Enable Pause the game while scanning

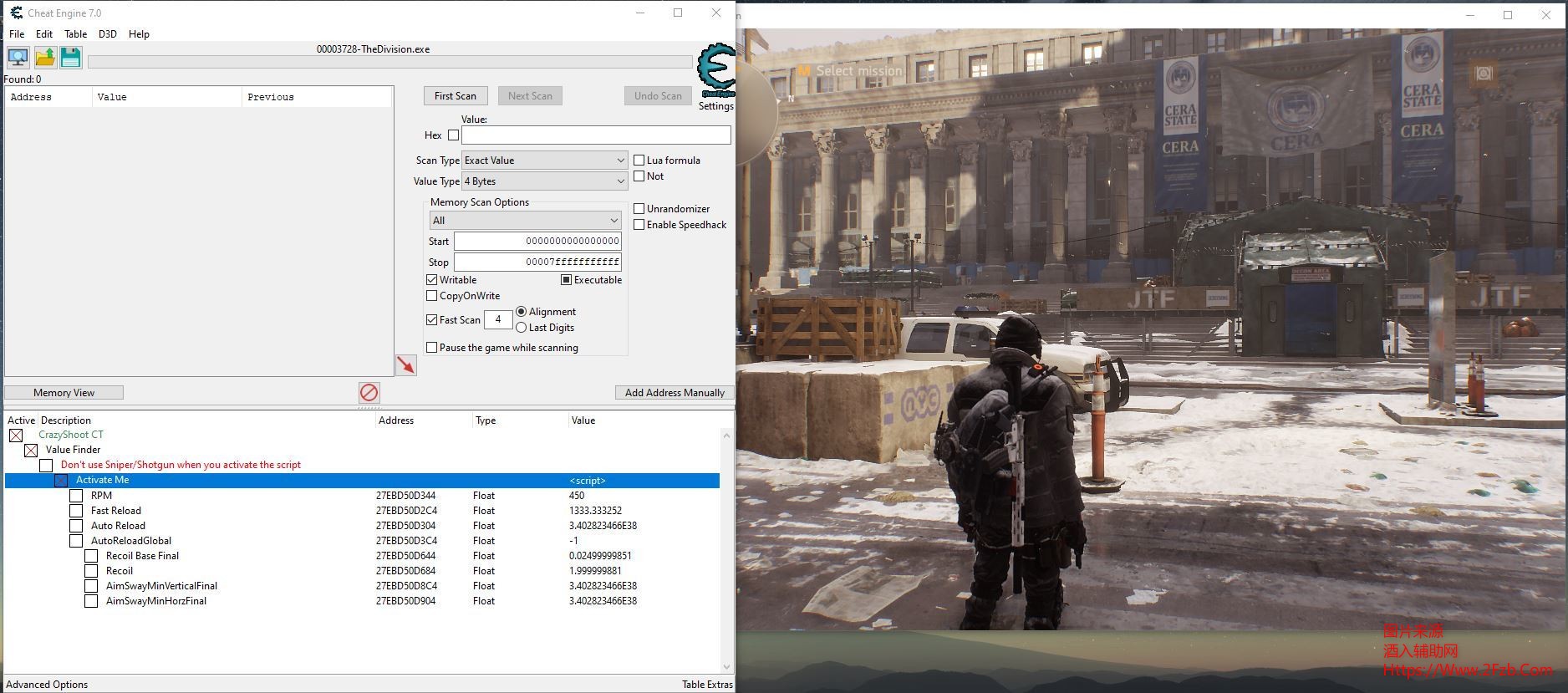[x=432, y=348]
